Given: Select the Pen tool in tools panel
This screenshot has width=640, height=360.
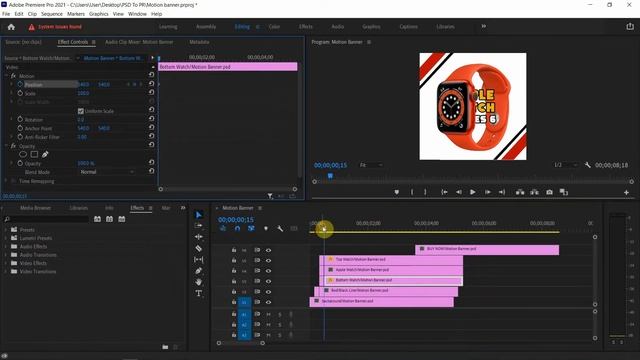Looking at the screenshot, I should click(199, 271).
